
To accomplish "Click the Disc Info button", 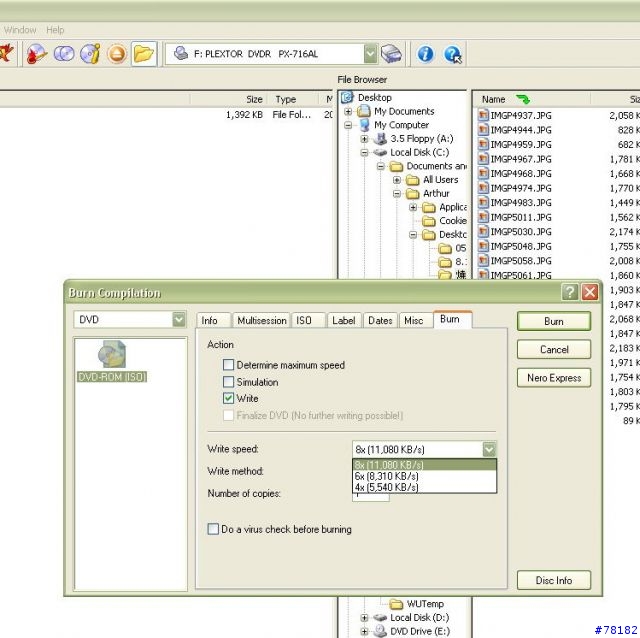I will click(553, 580).
